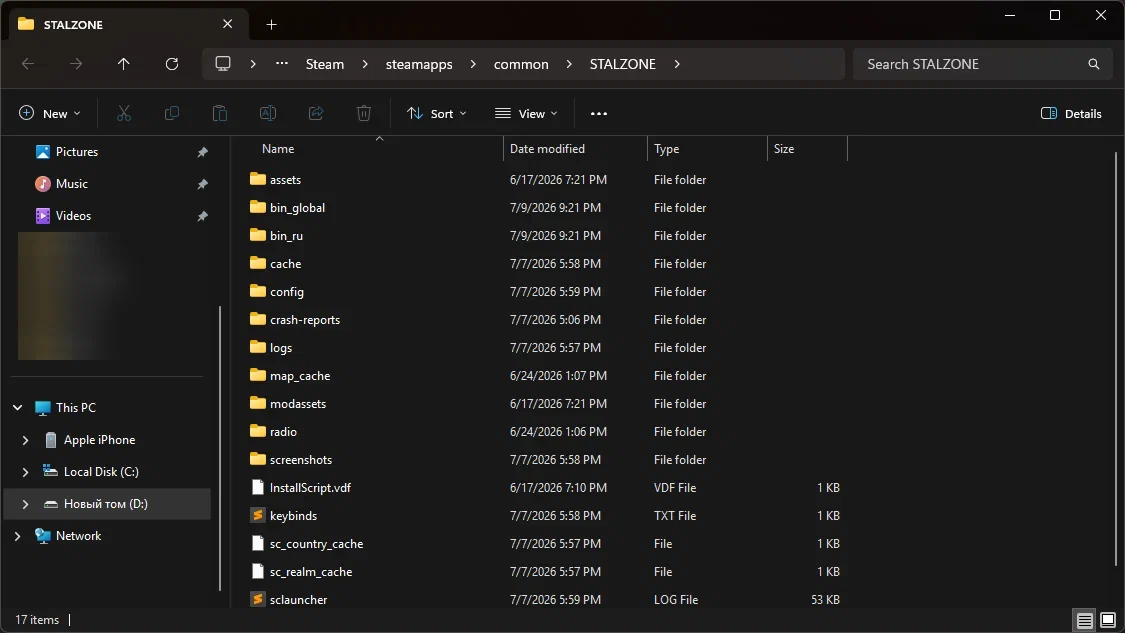Click the Rename icon in toolbar
The width and height of the screenshot is (1125, 633).
click(x=268, y=113)
